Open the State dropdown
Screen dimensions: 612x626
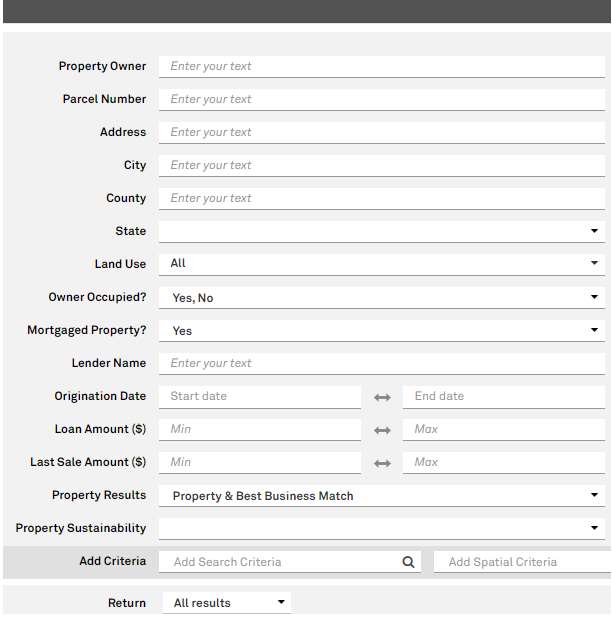tap(381, 231)
